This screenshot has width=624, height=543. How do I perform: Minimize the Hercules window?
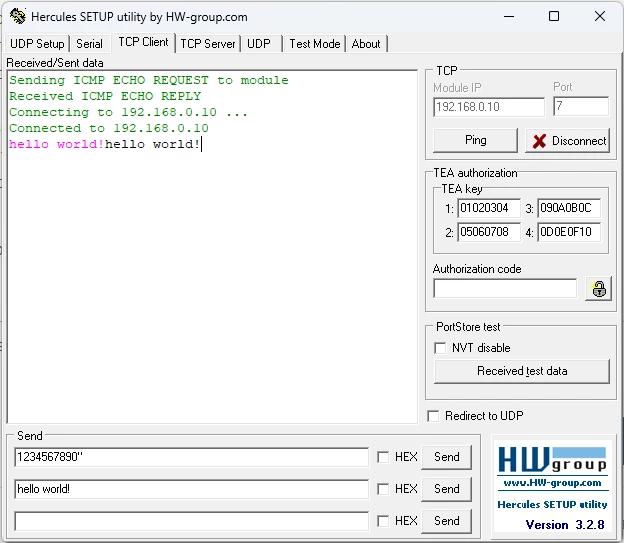coord(509,16)
